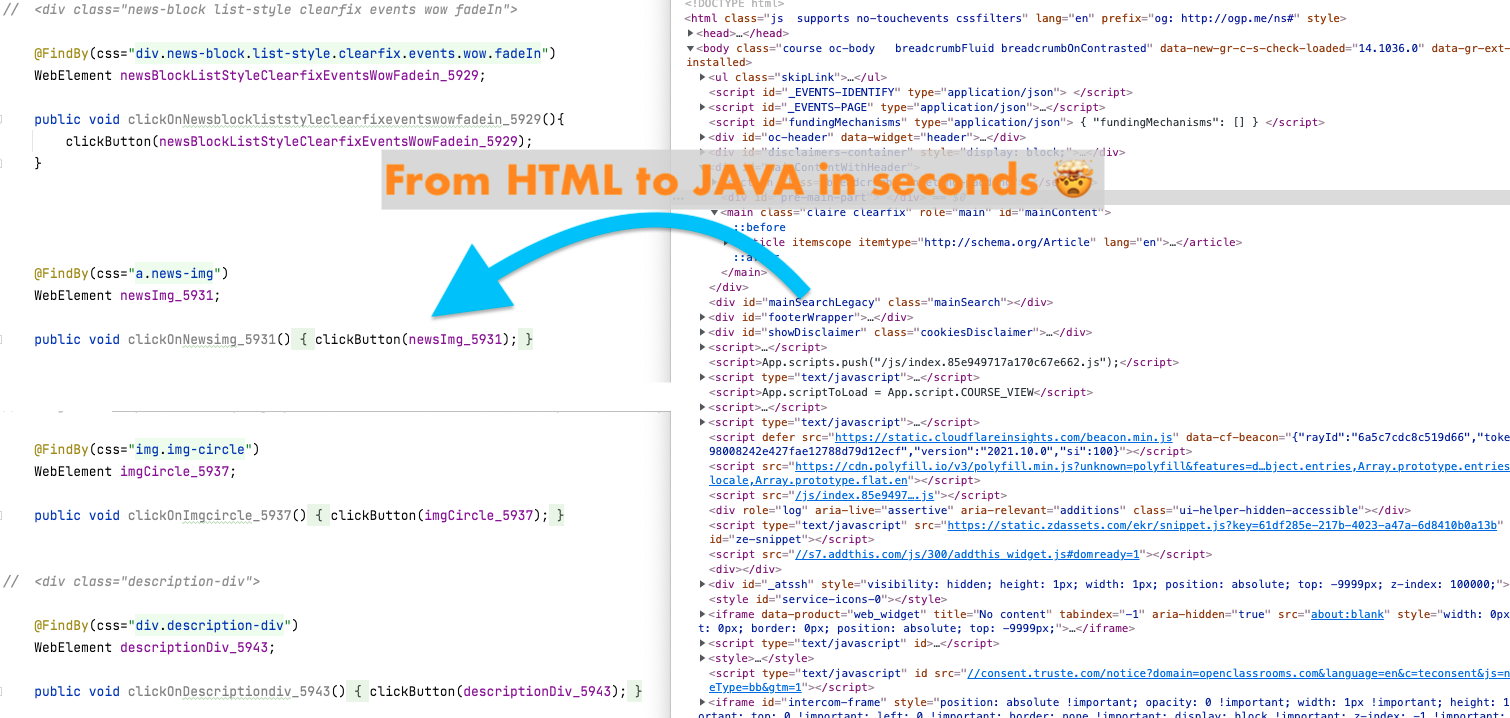This screenshot has width=1510, height=718.
Task: Select the style id="service-icons-0" row
Action: (x=828, y=599)
